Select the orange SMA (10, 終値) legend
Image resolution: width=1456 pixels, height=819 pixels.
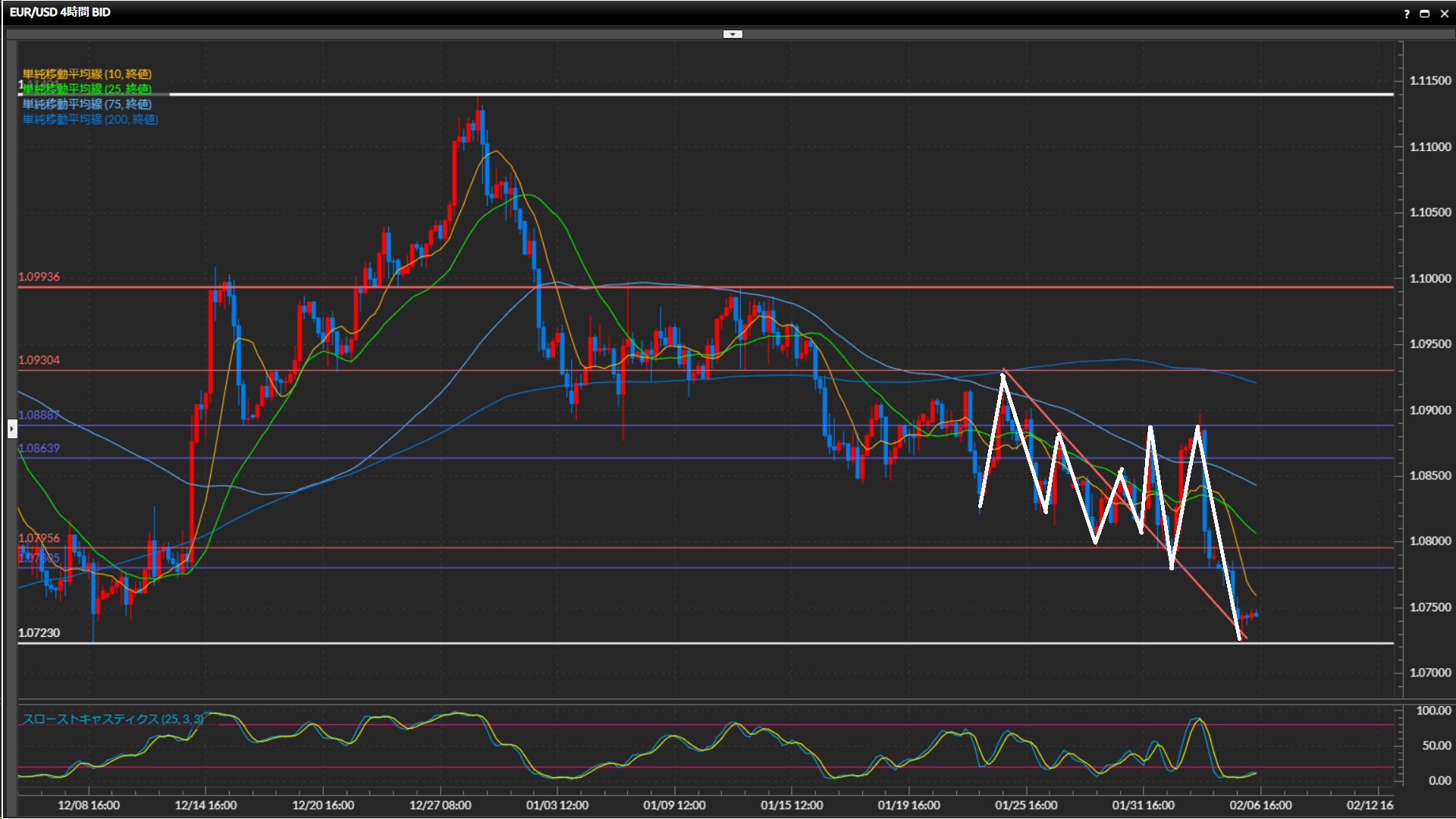pyautogui.click(x=87, y=74)
